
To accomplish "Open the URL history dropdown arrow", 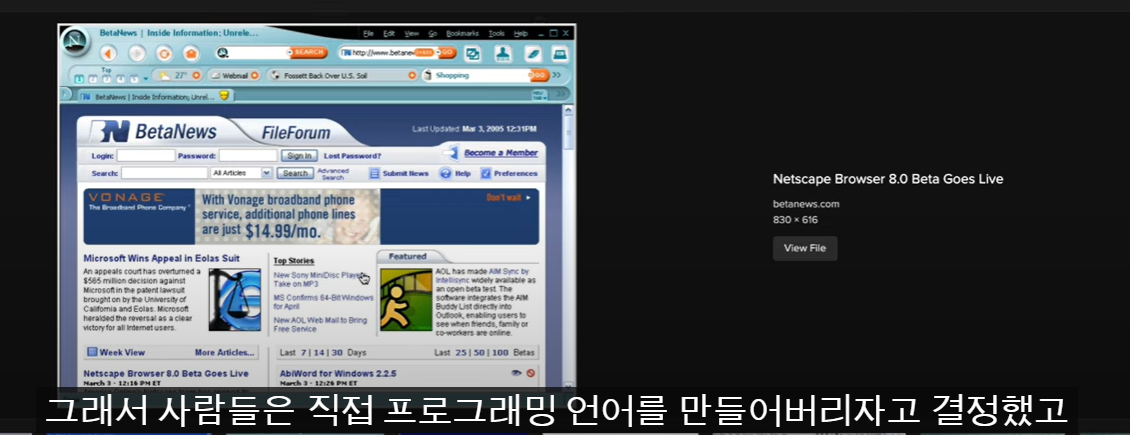I will click(438, 53).
